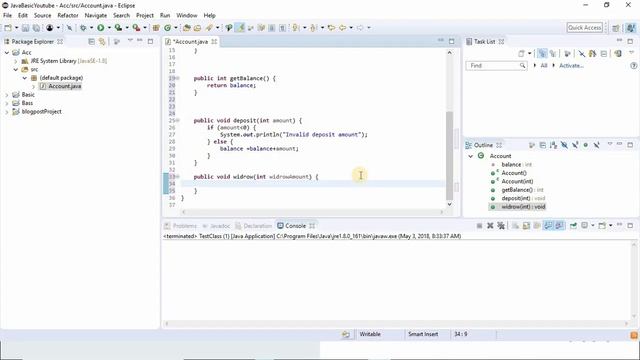Click the Save All toolbar icon

coord(36,28)
